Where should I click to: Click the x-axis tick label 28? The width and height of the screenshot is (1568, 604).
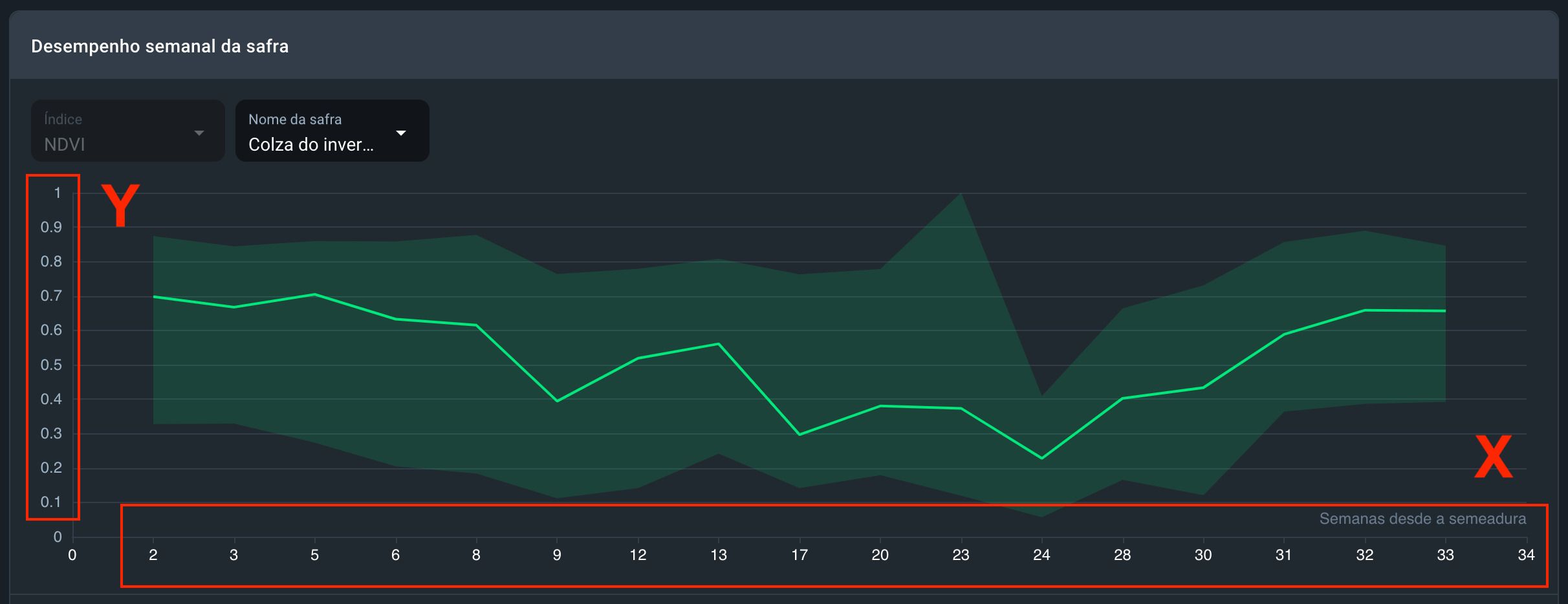tap(1122, 555)
